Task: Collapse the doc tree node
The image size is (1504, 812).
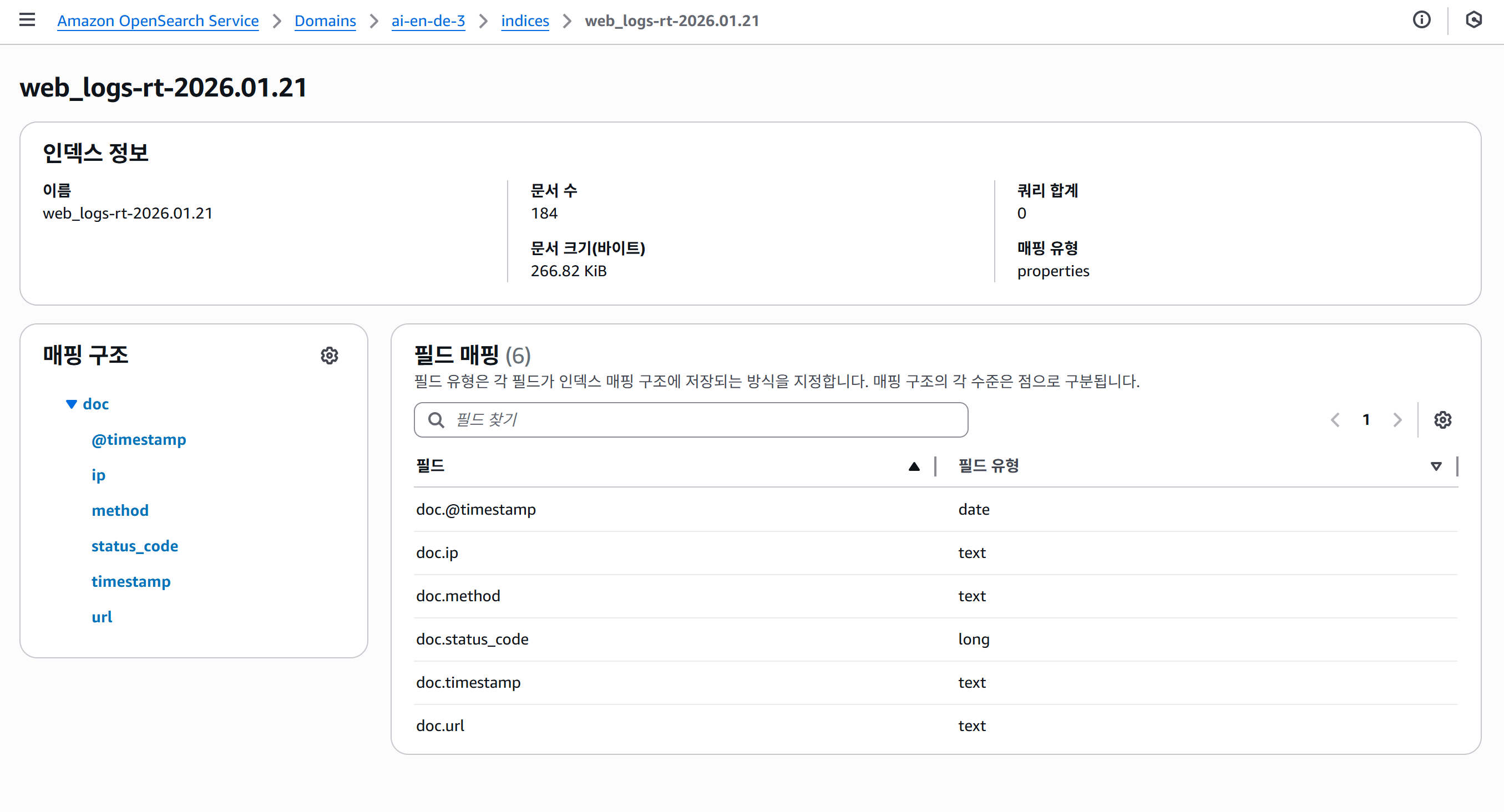Action: point(71,404)
